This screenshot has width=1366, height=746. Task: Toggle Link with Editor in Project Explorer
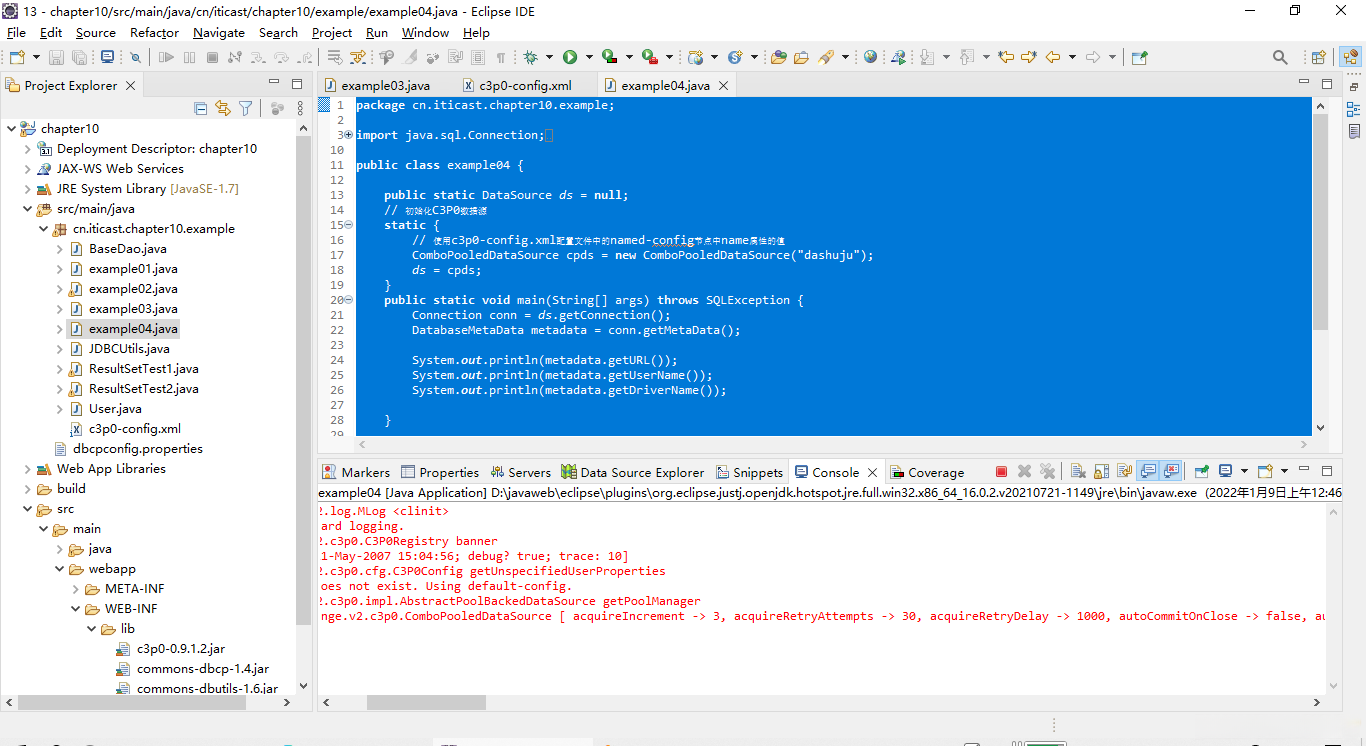coord(223,109)
